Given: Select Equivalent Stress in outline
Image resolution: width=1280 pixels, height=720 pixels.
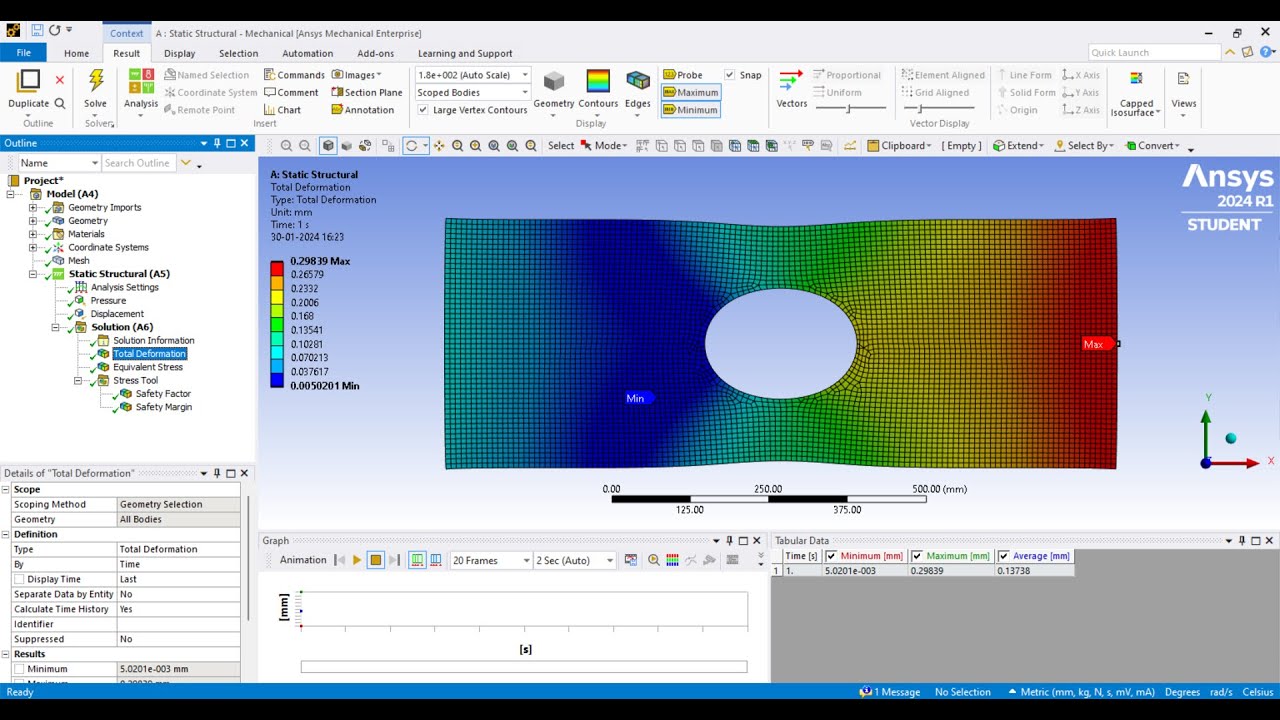Looking at the screenshot, I should click(148, 367).
